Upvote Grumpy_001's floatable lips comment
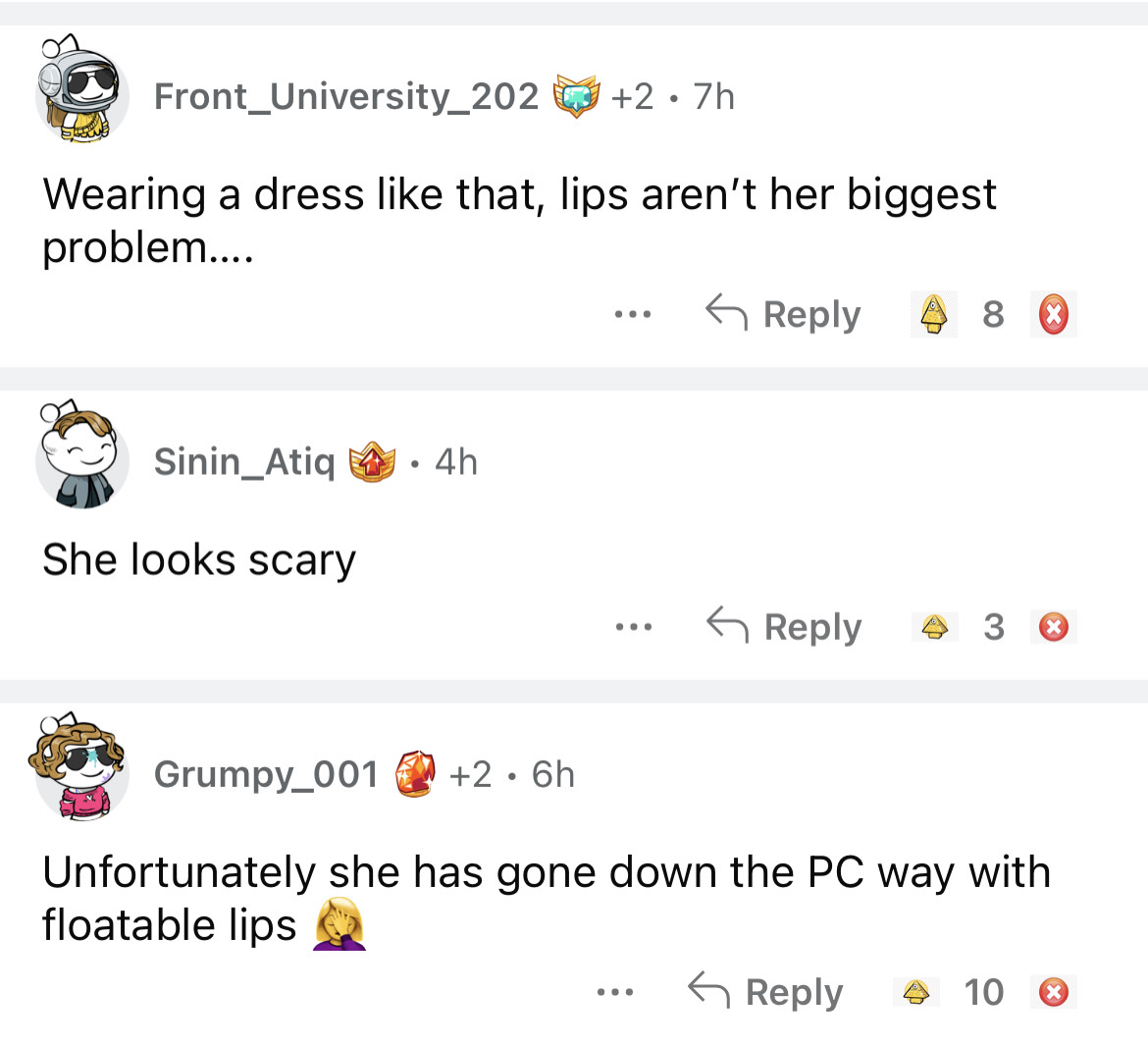The width and height of the screenshot is (1148, 1045). pyautogui.click(x=916, y=992)
